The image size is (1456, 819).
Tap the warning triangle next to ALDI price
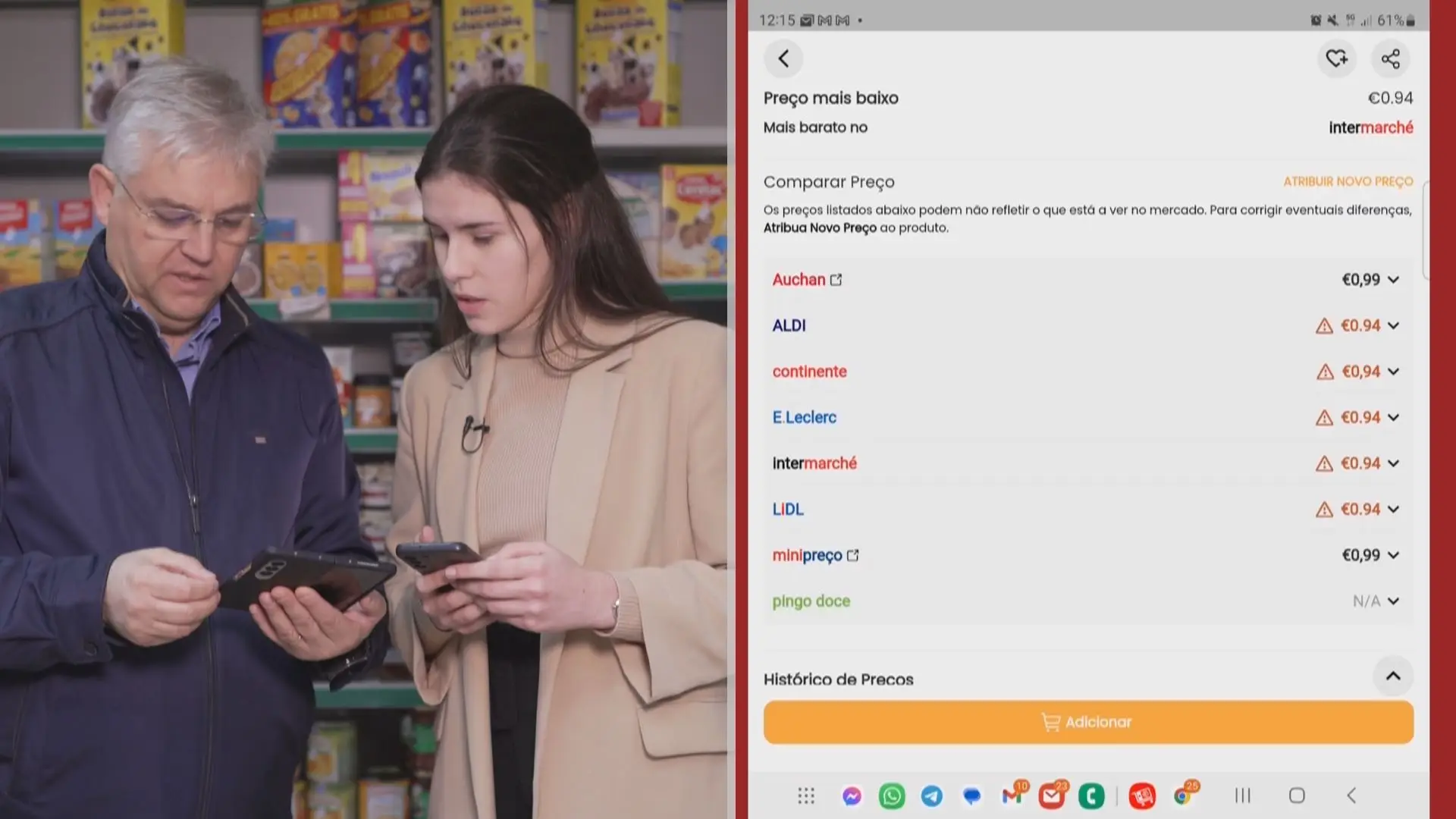point(1324,326)
